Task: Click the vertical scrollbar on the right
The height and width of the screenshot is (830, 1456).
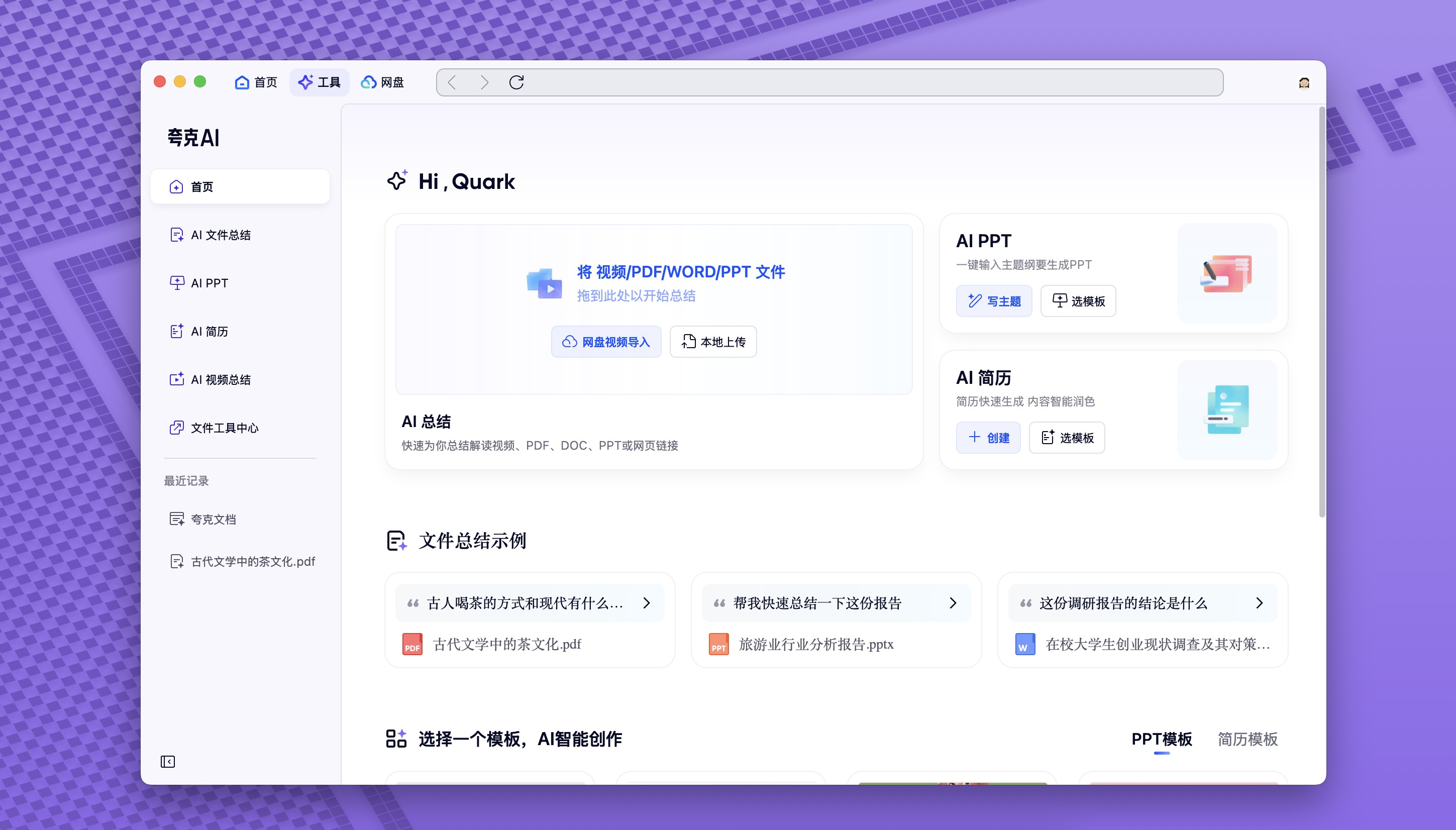Action: tap(1321, 314)
